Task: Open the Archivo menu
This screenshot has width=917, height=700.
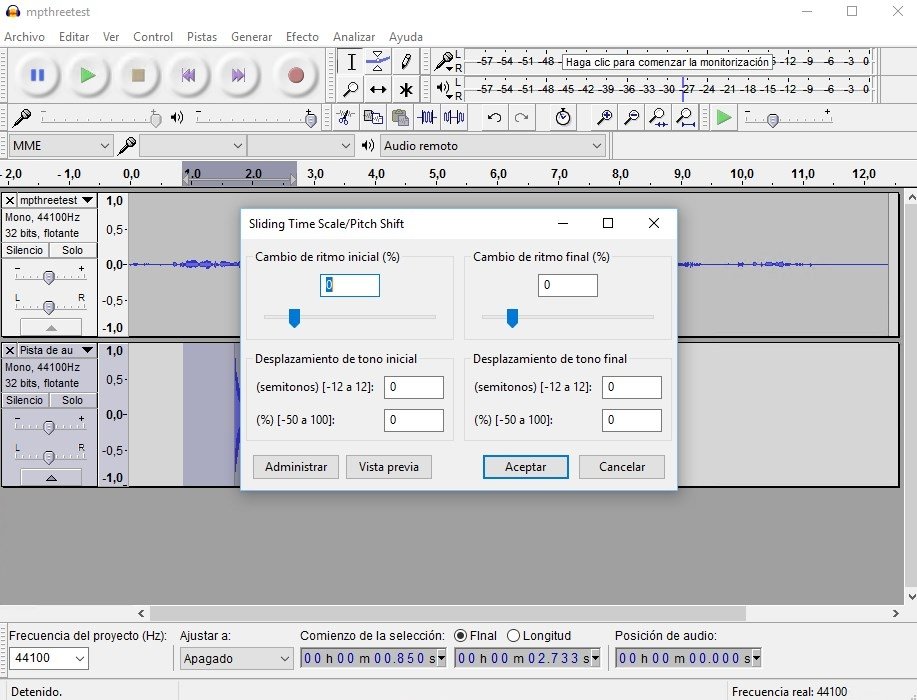Action: pos(25,37)
